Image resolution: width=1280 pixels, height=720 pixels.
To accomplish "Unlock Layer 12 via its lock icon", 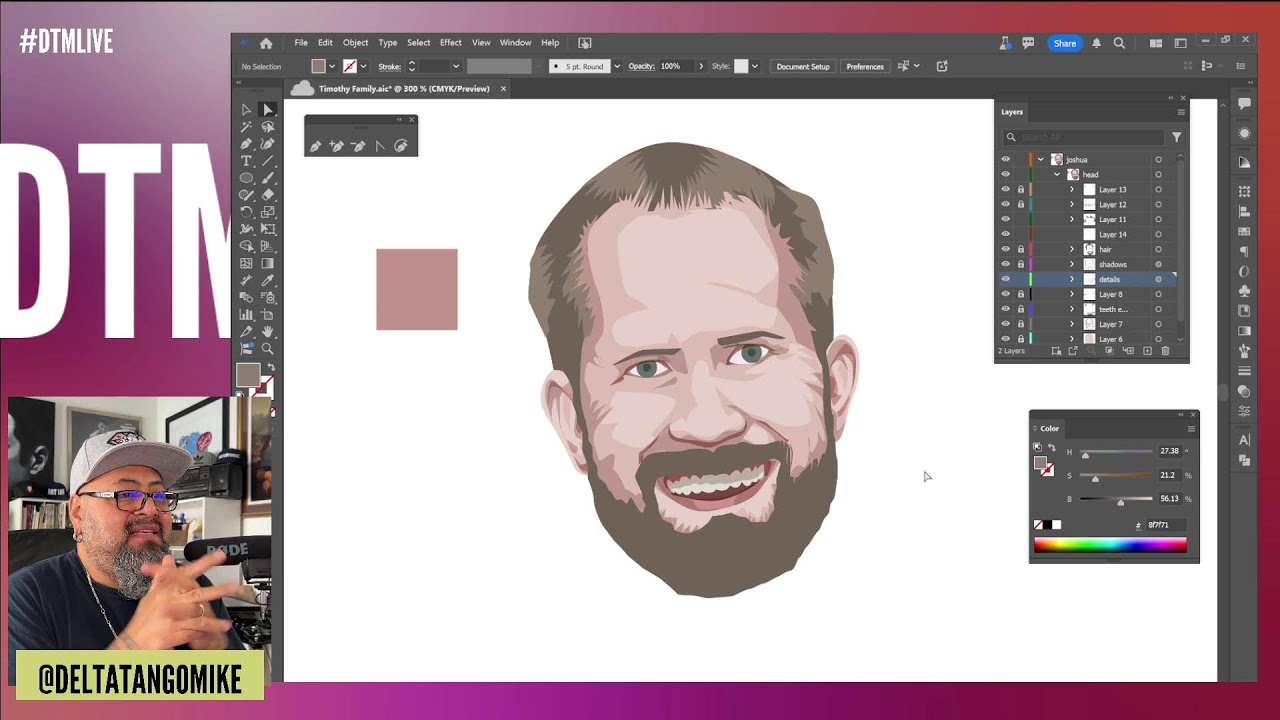I will click(1021, 204).
